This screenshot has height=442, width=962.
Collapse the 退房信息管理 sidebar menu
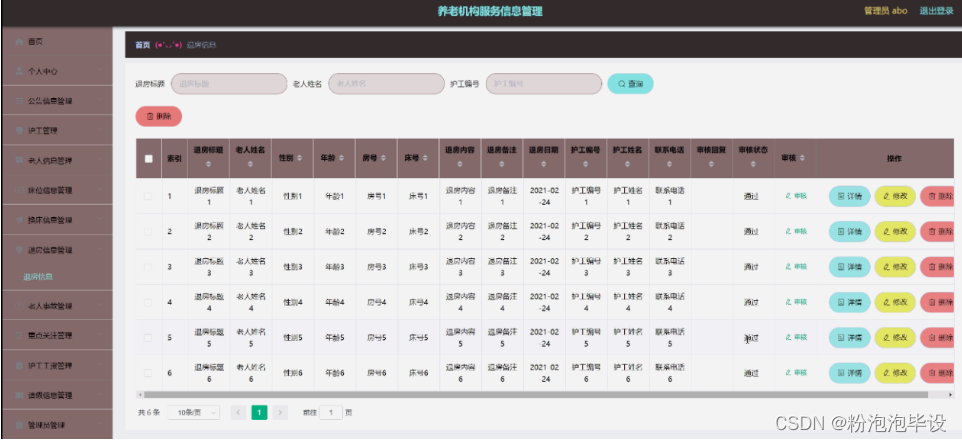coord(57,250)
